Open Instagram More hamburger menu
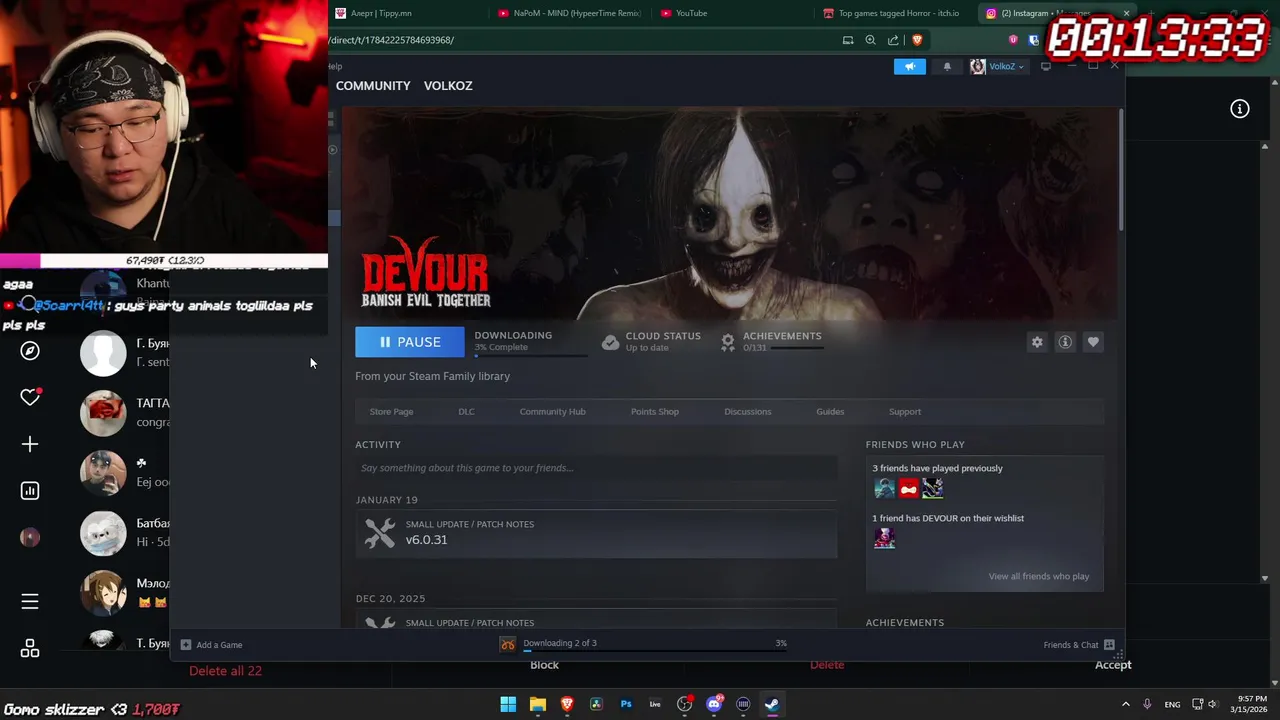This screenshot has height=720, width=1280. point(30,601)
